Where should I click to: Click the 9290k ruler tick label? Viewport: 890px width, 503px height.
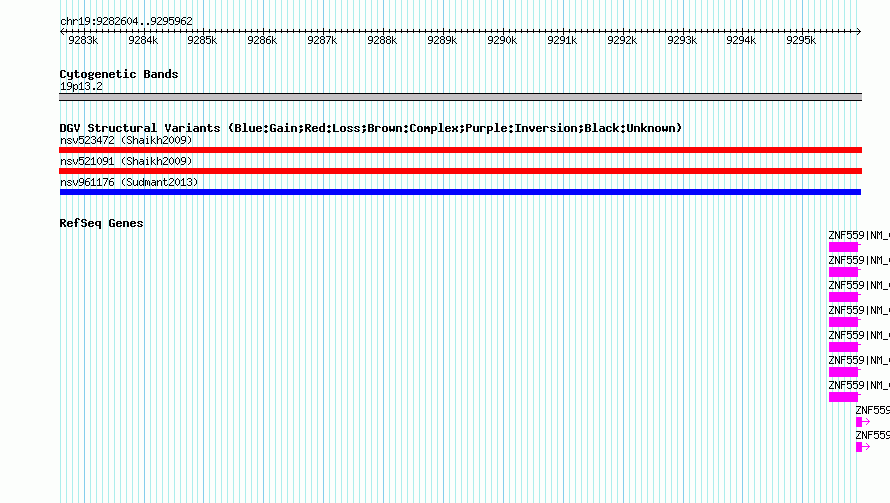[x=502, y=40]
